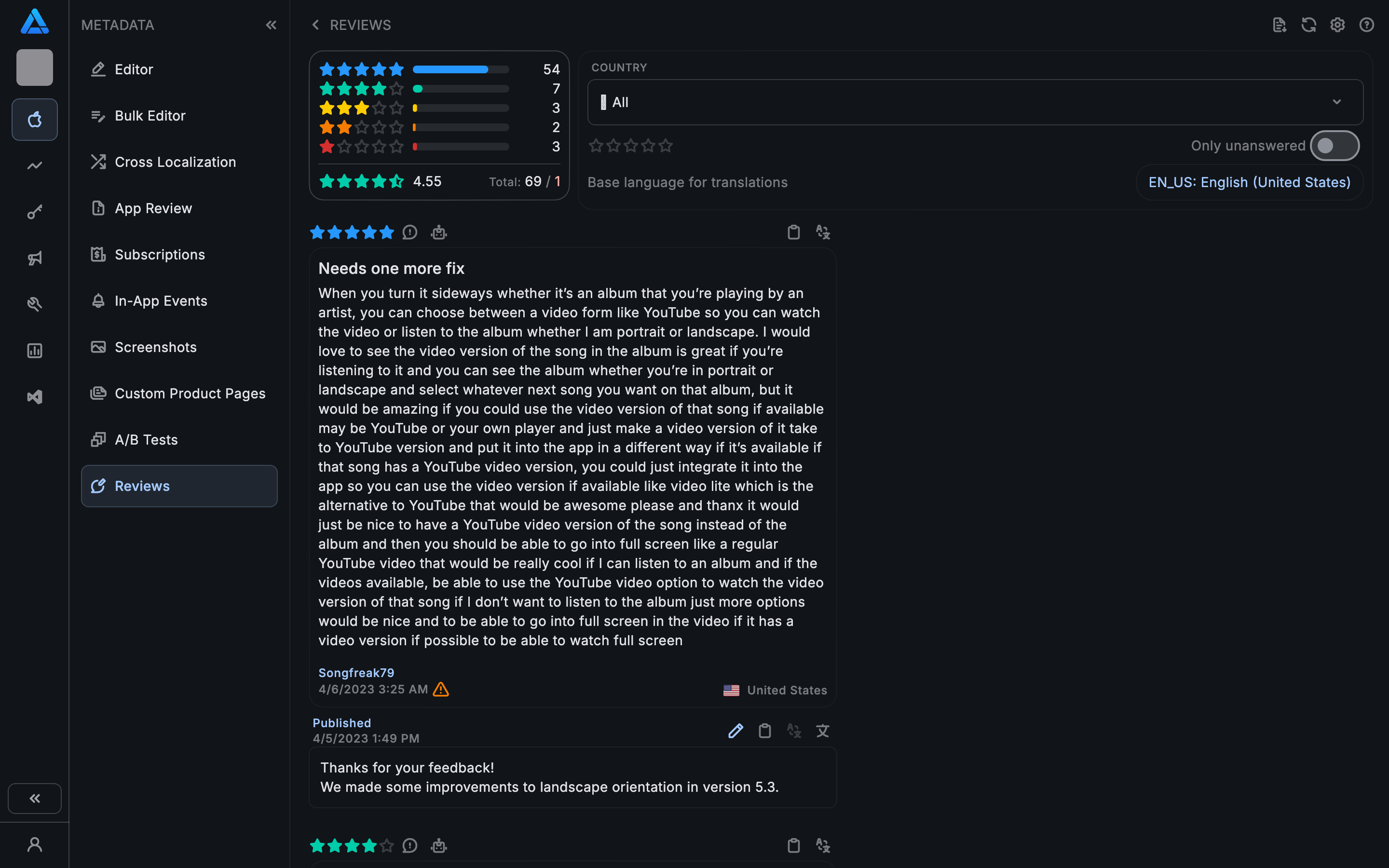
Task: Toggle the Only unanswered switch
Action: coord(1334,146)
